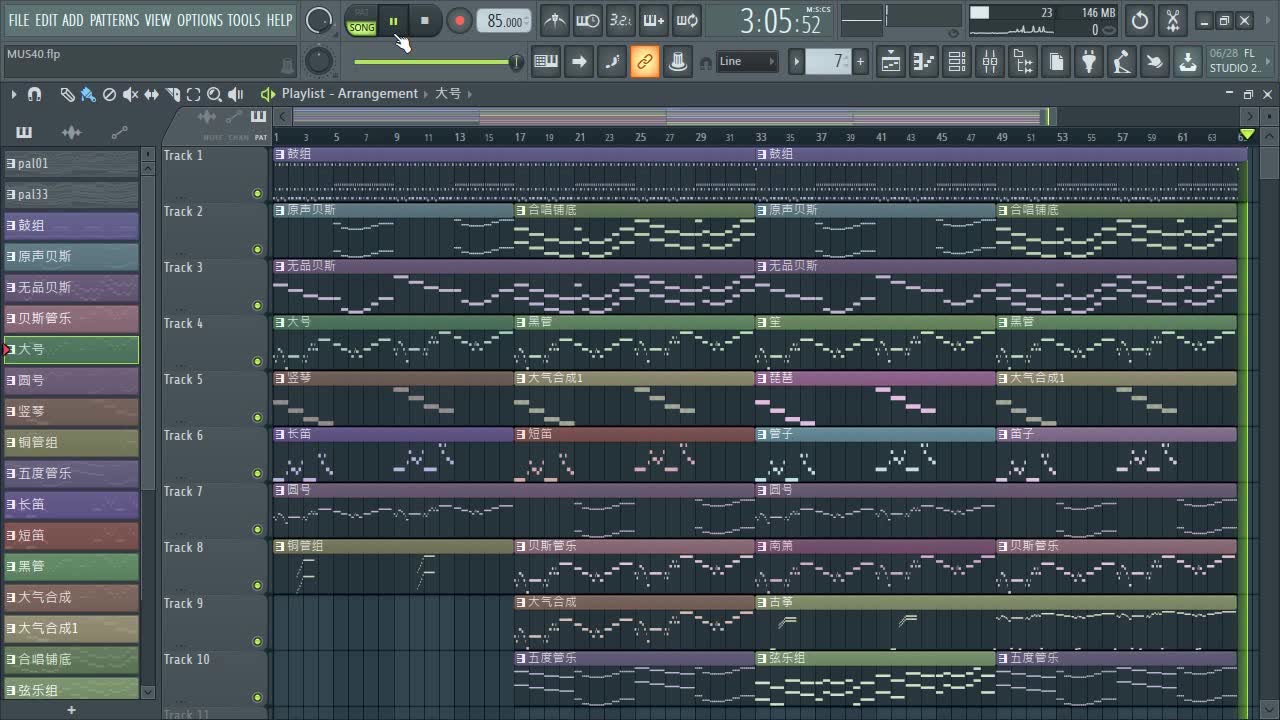Toggle mute switch for Track 10
Viewport: 1280px width, 720px height.
258,697
